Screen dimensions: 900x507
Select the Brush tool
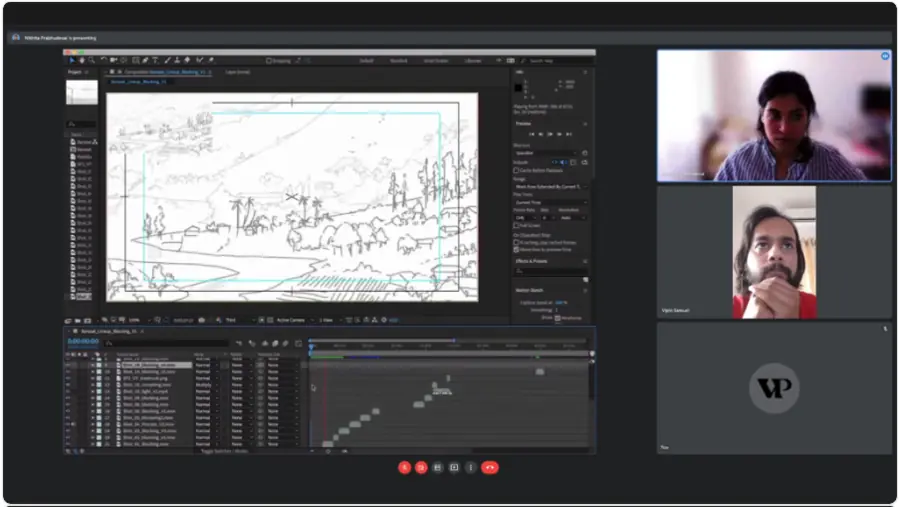[x=167, y=60]
